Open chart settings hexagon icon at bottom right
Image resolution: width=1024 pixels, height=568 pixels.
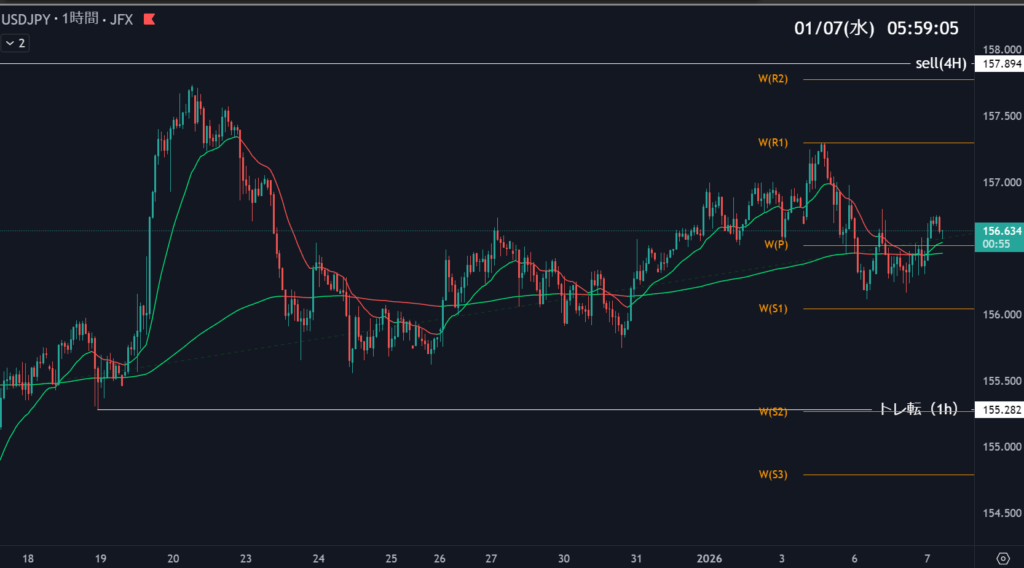click(x=1003, y=558)
